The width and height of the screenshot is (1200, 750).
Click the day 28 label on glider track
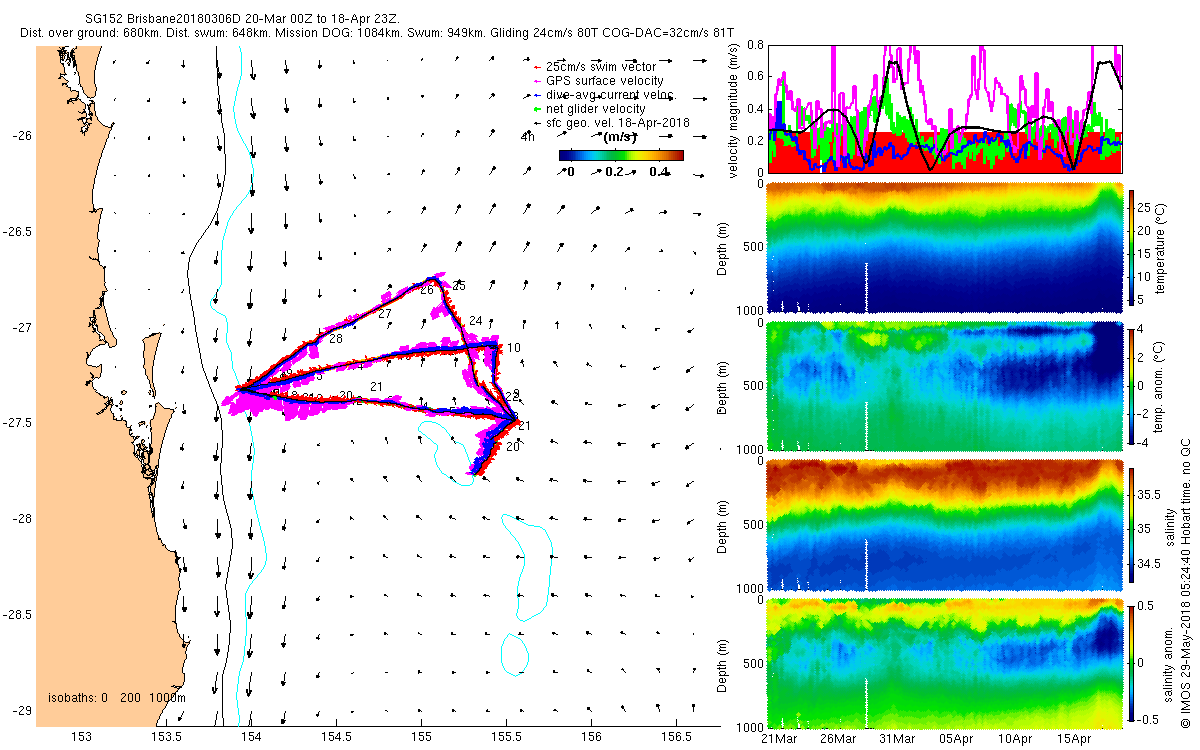pyautogui.click(x=336, y=339)
